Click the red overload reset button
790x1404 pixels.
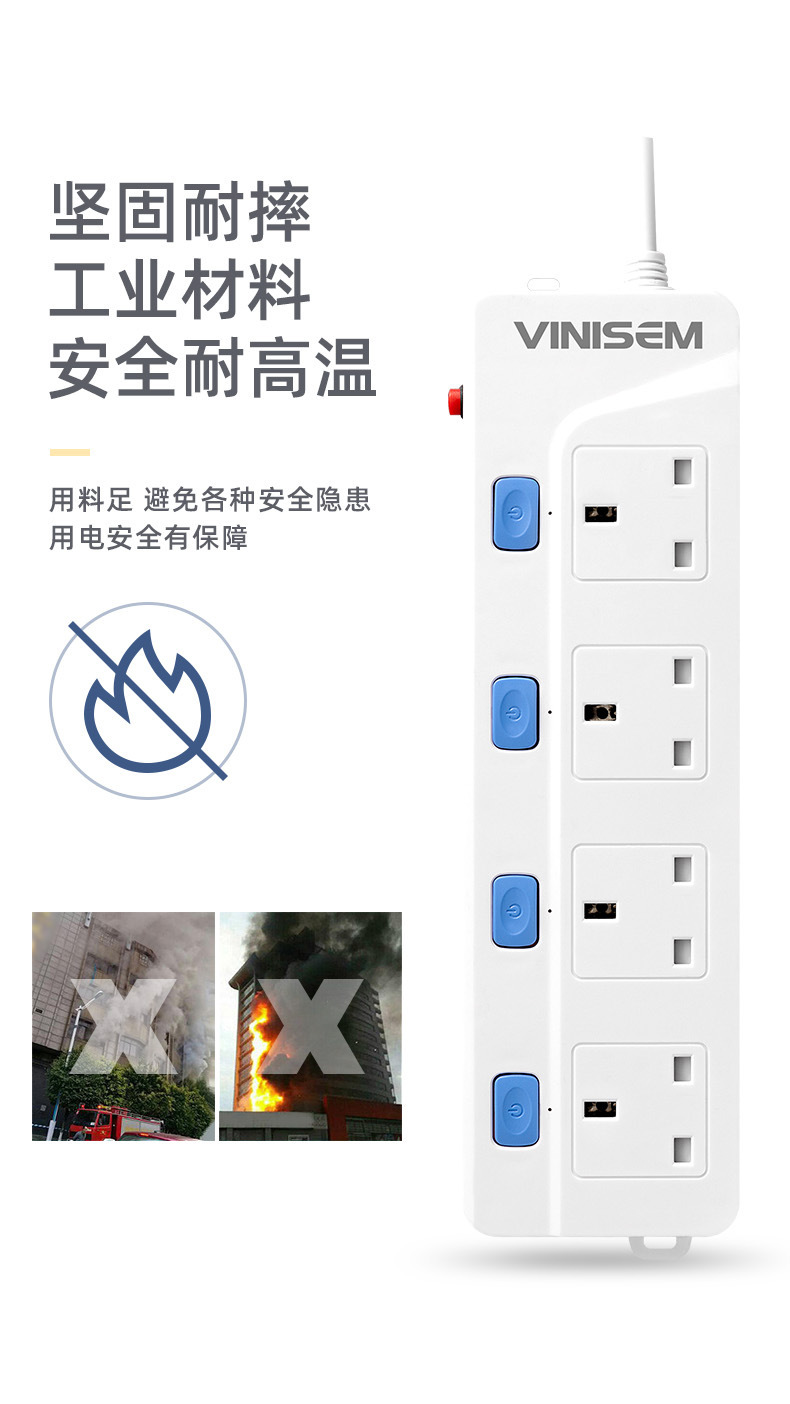pyautogui.click(x=455, y=401)
